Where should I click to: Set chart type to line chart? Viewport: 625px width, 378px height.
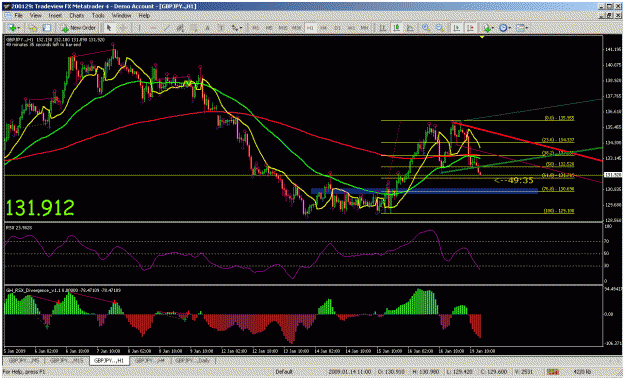point(410,28)
